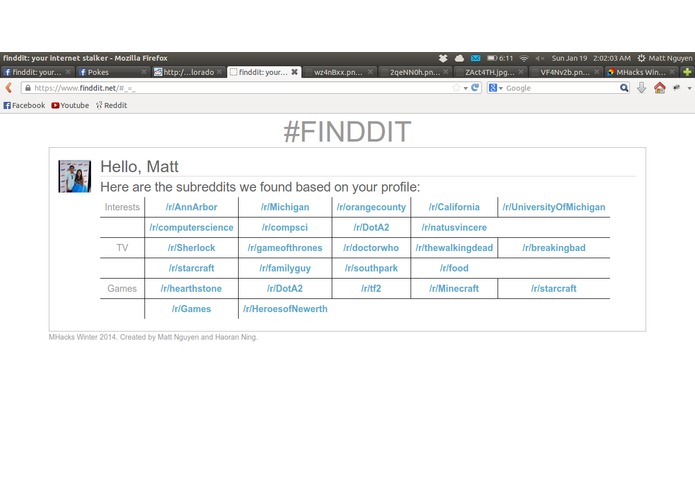Viewport: 695px width, 494px height.
Task: Open /r/DotA2 in the Games row
Action: tap(285, 288)
